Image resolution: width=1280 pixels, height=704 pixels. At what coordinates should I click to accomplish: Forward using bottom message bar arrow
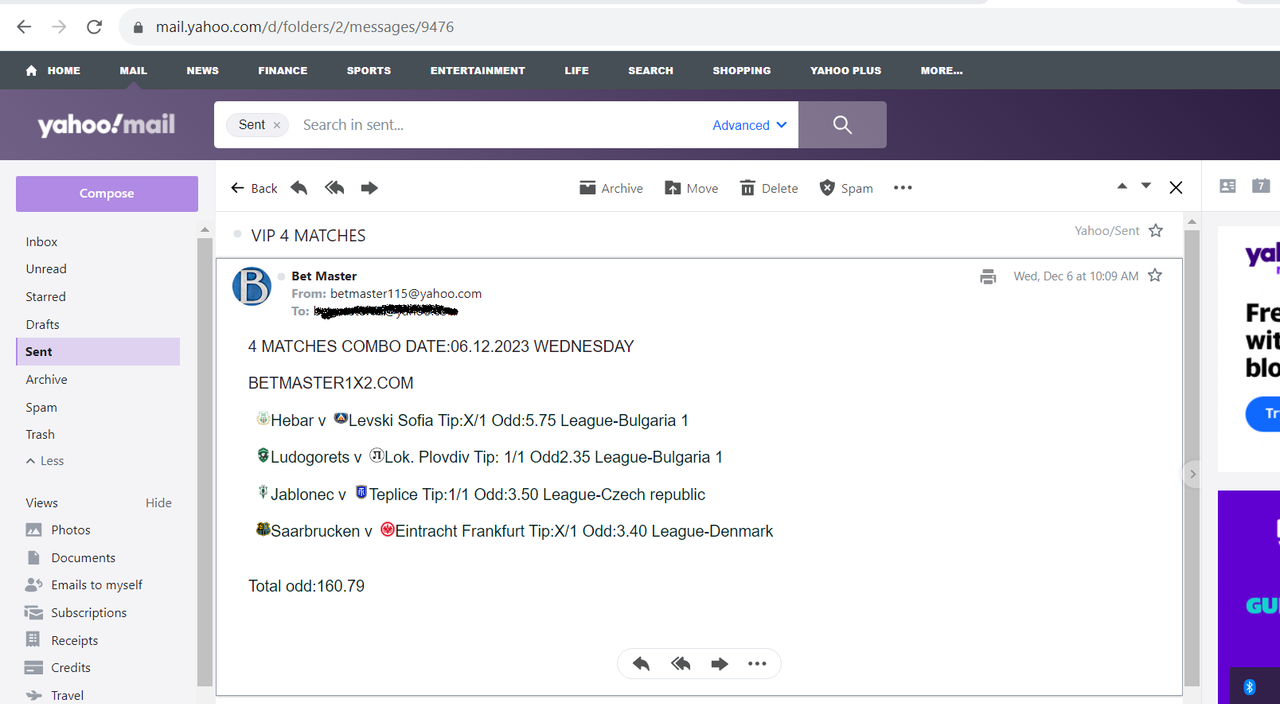click(x=719, y=664)
